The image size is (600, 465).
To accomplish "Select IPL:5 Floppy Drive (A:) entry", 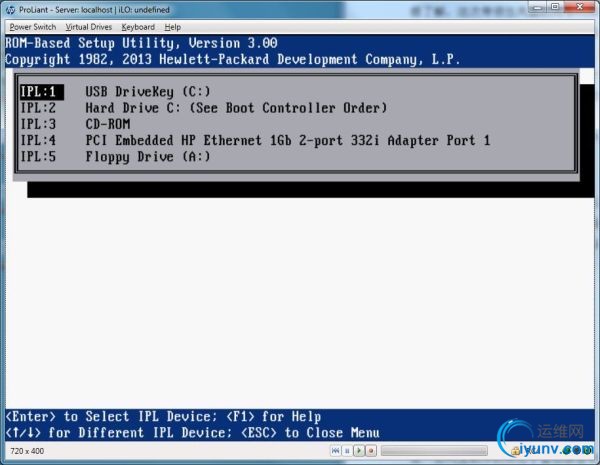I will point(115,157).
